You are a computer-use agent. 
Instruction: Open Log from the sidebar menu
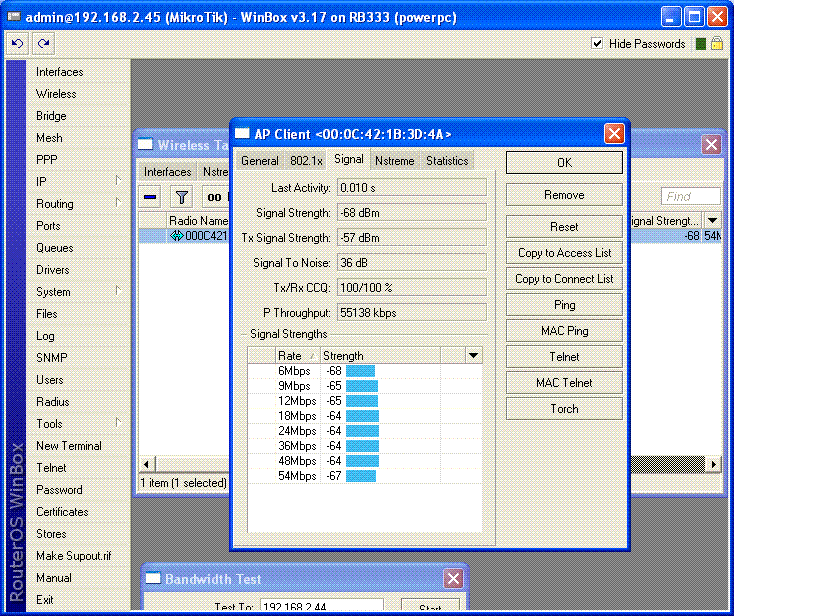click(45, 336)
